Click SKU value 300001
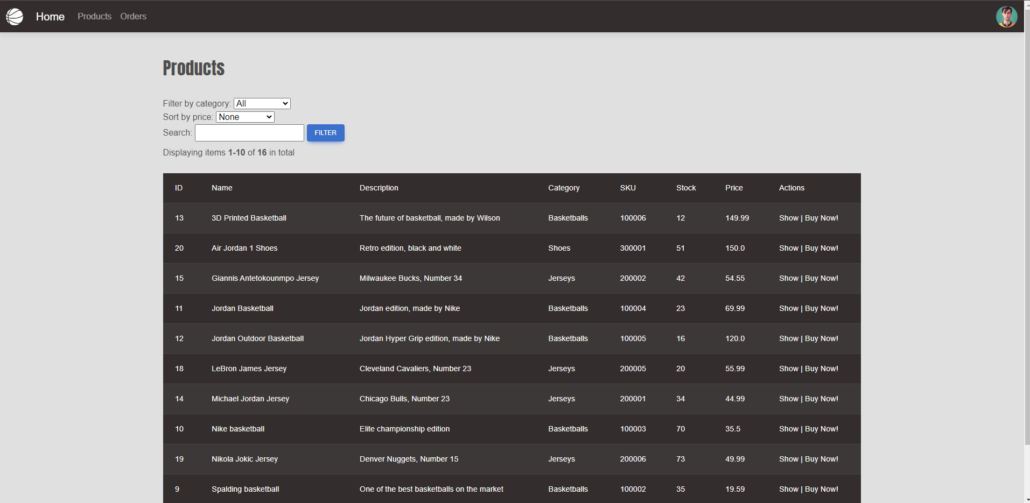The width and height of the screenshot is (1030, 503). pyautogui.click(x=633, y=248)
